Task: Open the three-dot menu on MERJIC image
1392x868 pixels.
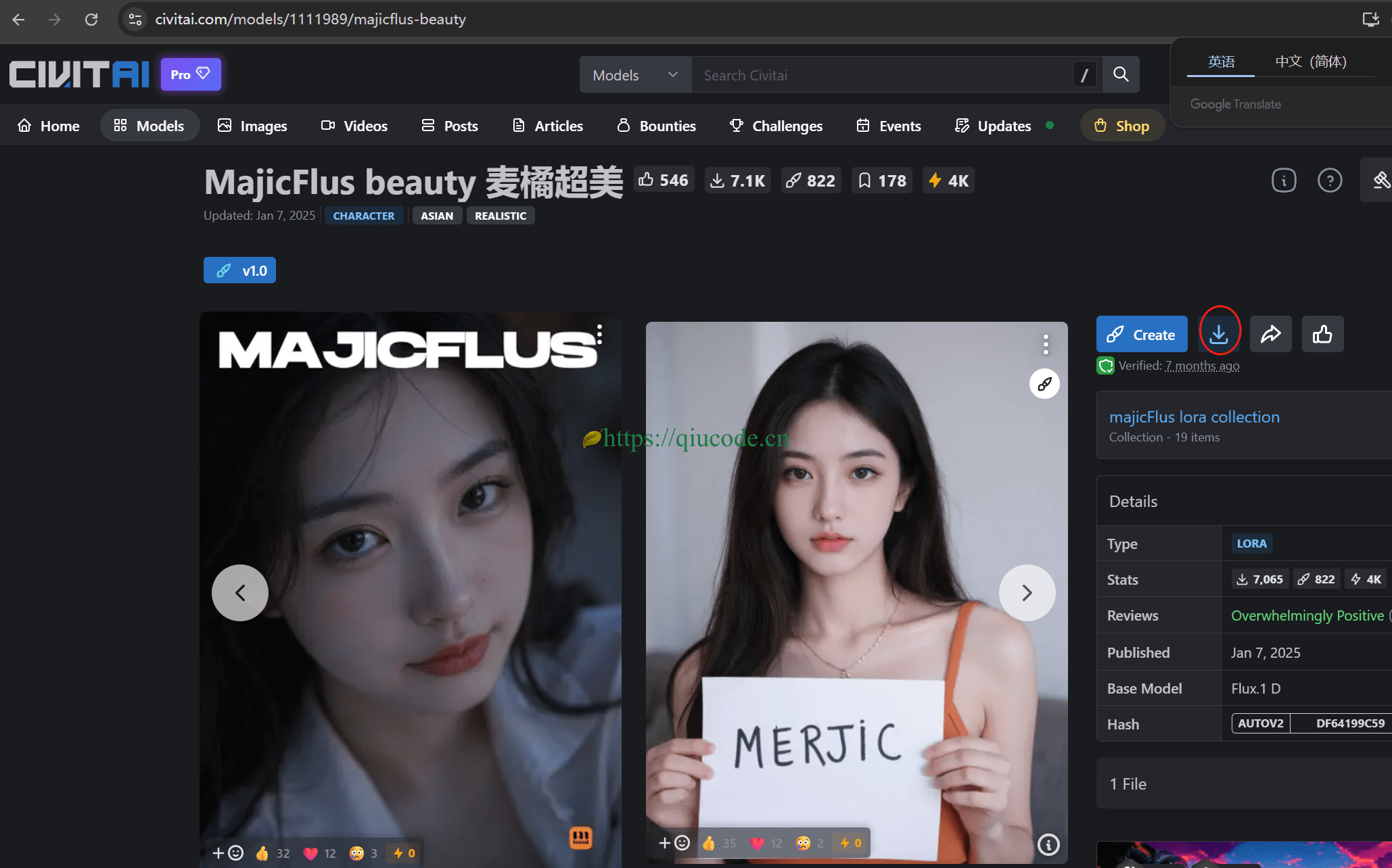Action: point(1046,344)
